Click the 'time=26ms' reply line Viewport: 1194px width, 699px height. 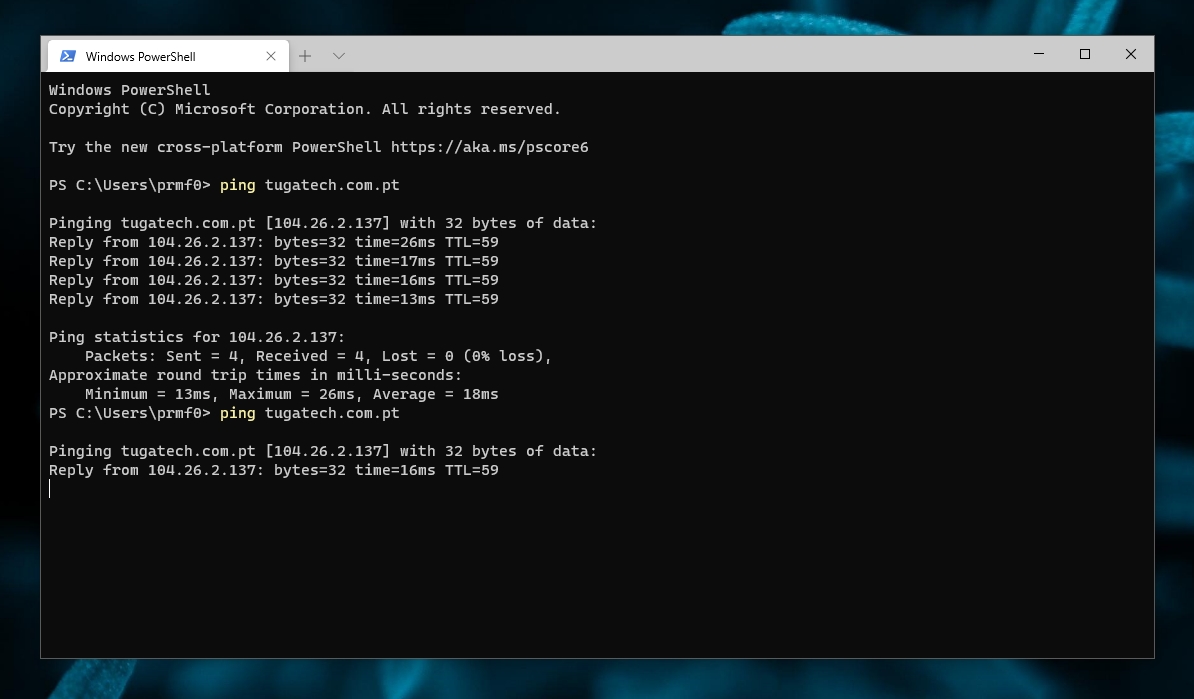click(x=273, y=242)
